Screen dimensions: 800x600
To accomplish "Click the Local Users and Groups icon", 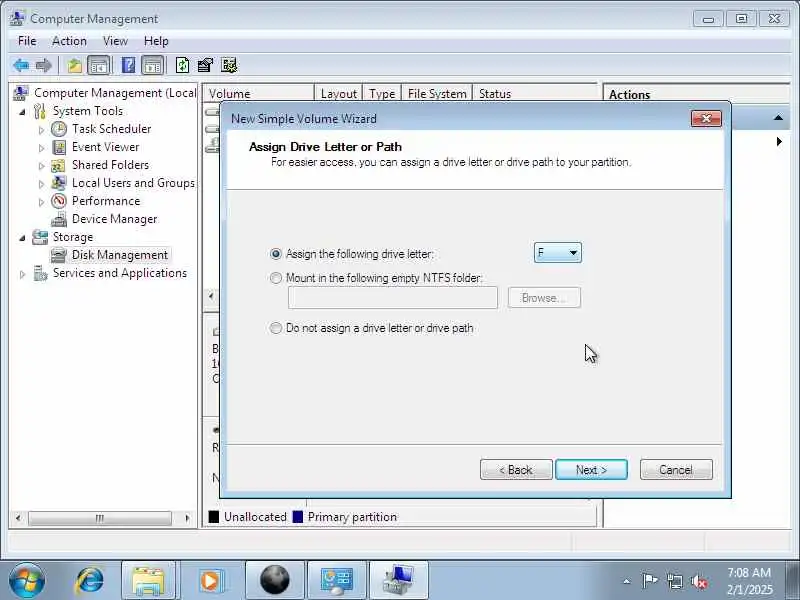I will tap(59, 183).
